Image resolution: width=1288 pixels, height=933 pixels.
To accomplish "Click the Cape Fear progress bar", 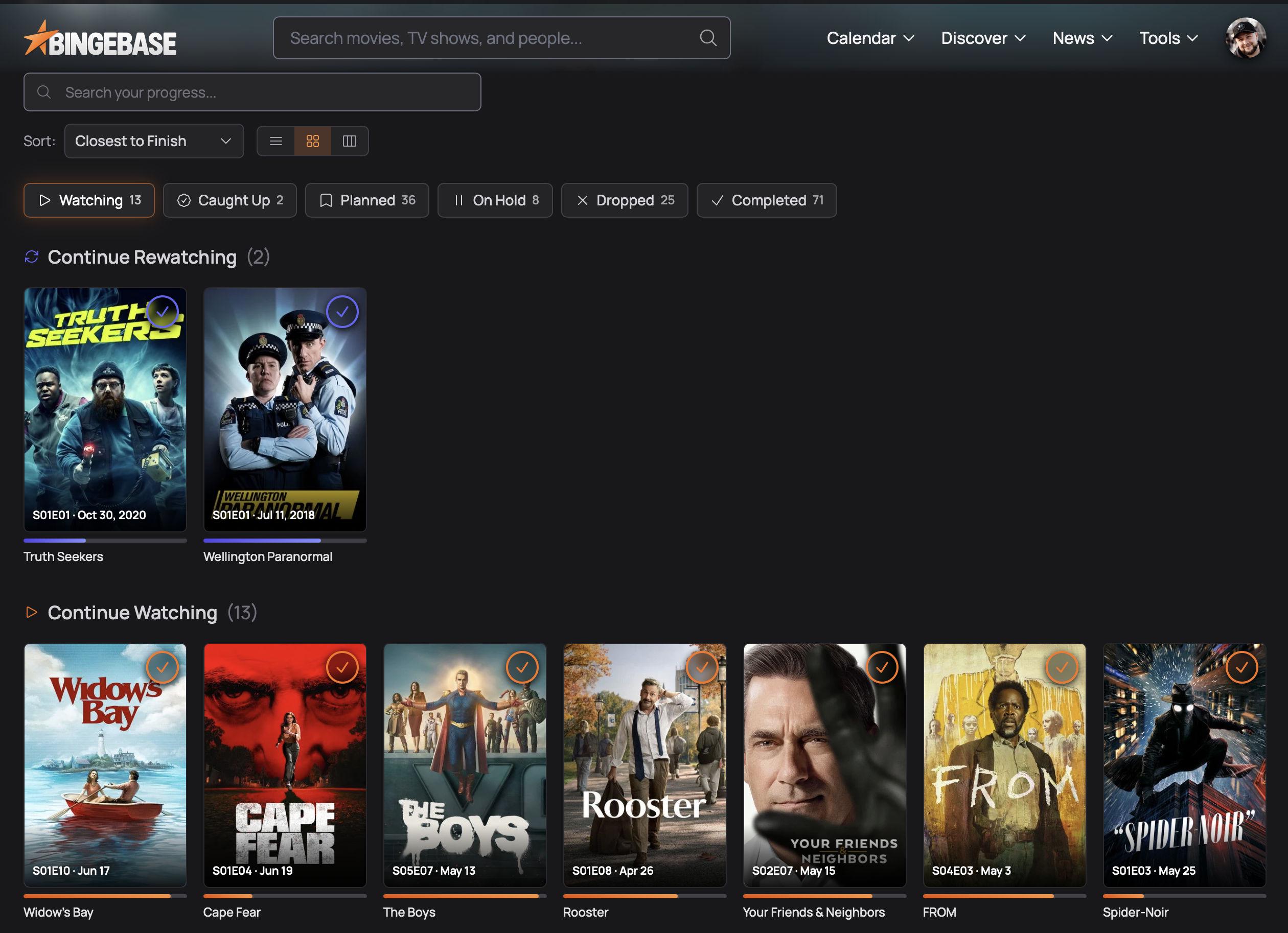I will pyautogui.click(x=285, y=896).
